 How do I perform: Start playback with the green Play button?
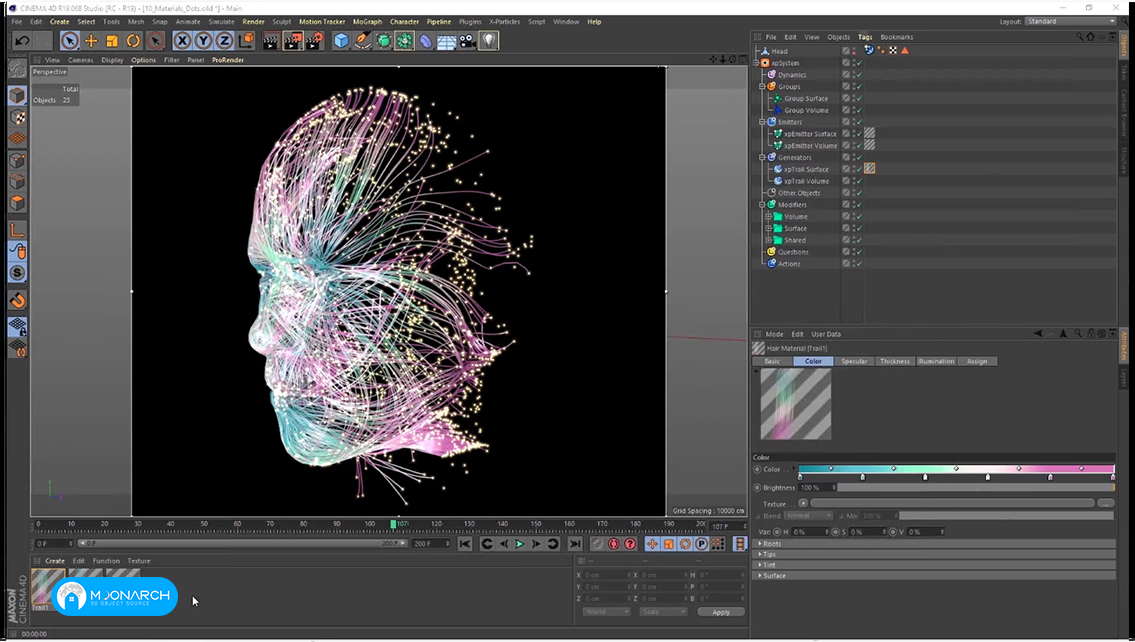pos(520,544)
